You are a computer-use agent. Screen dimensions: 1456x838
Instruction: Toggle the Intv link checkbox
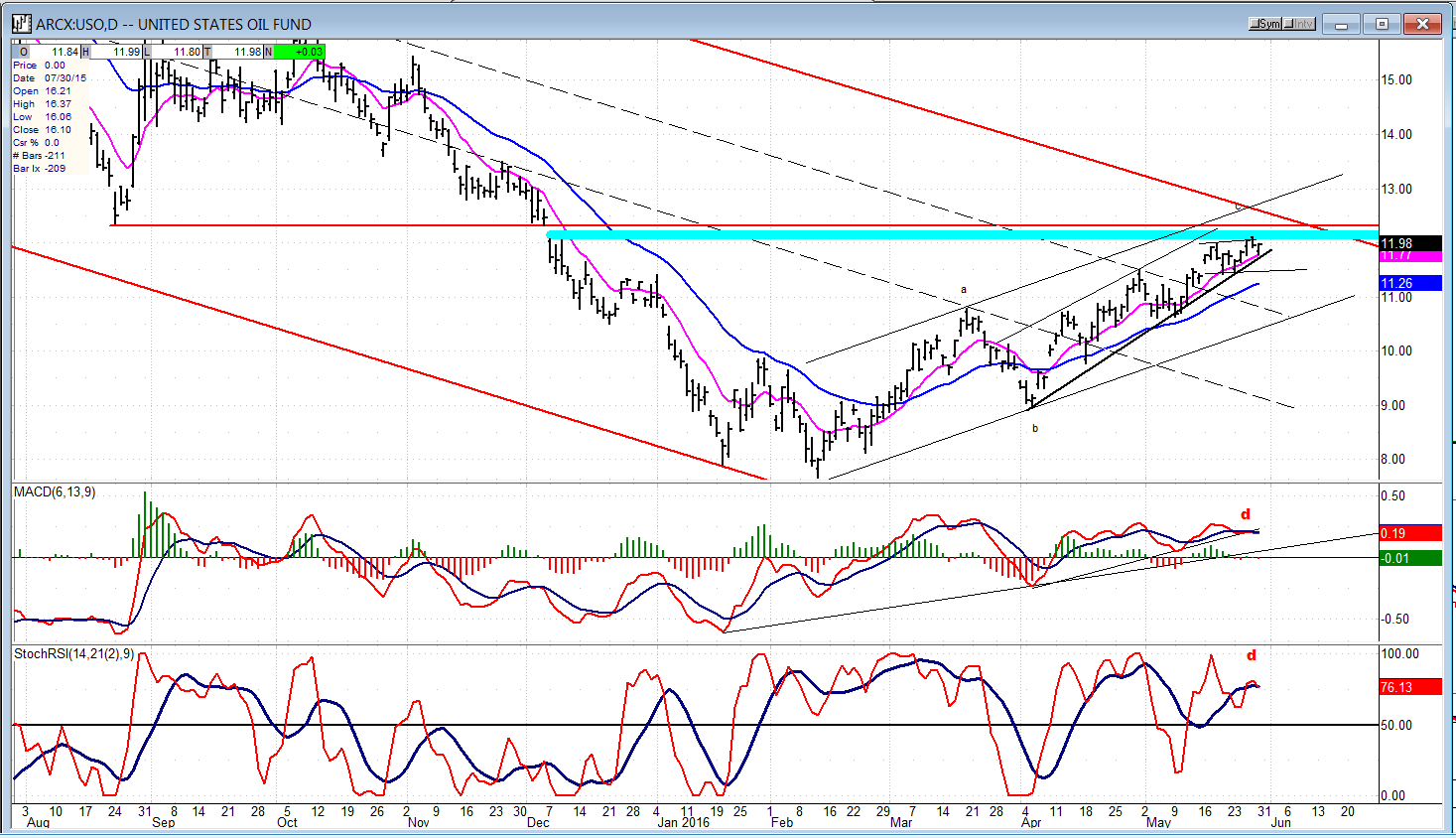coord(1299,24)
